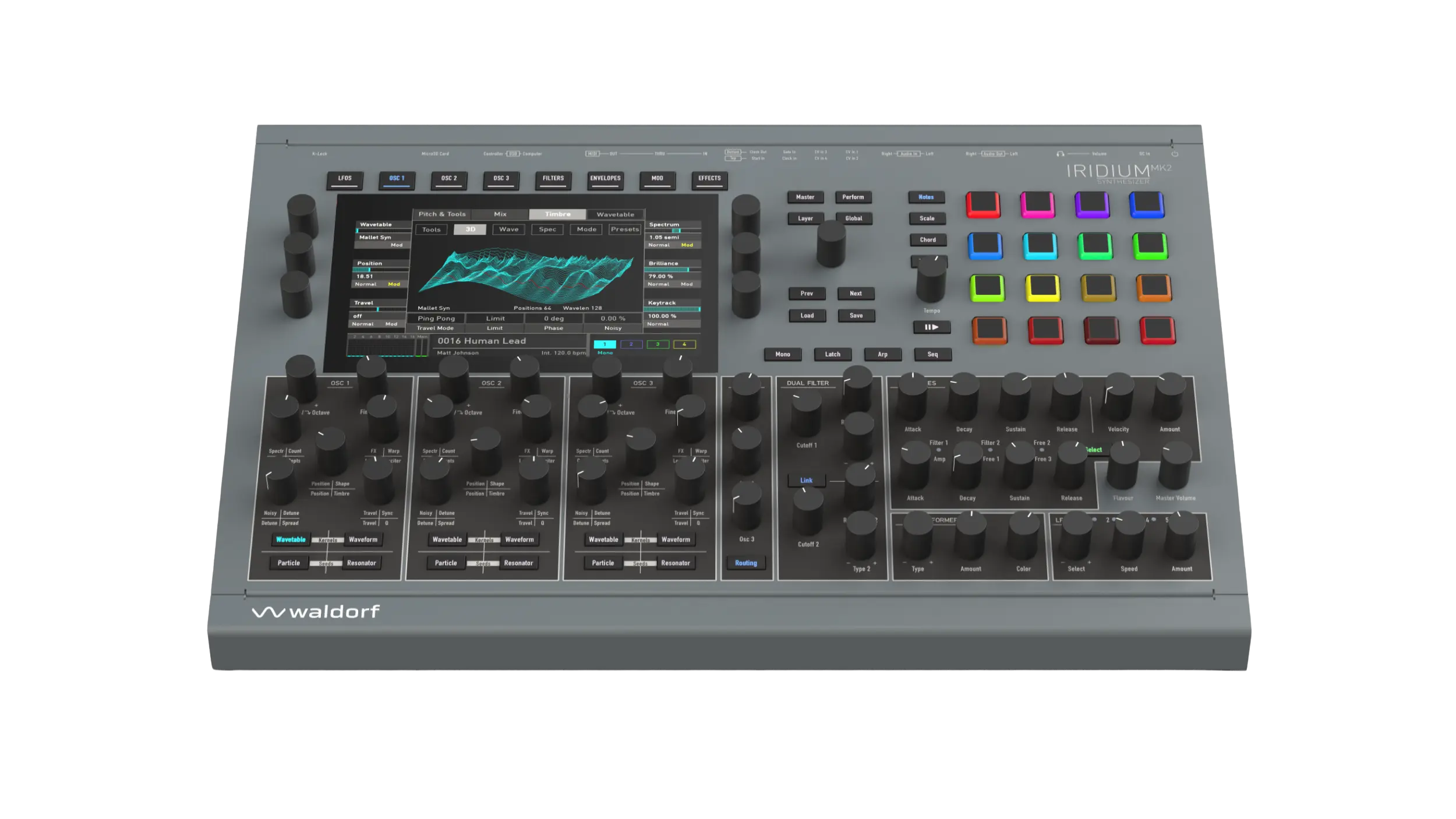Open the ENVELOPES edit section
The width and height of the screenshot is (1456, 819).
point(606,181)
